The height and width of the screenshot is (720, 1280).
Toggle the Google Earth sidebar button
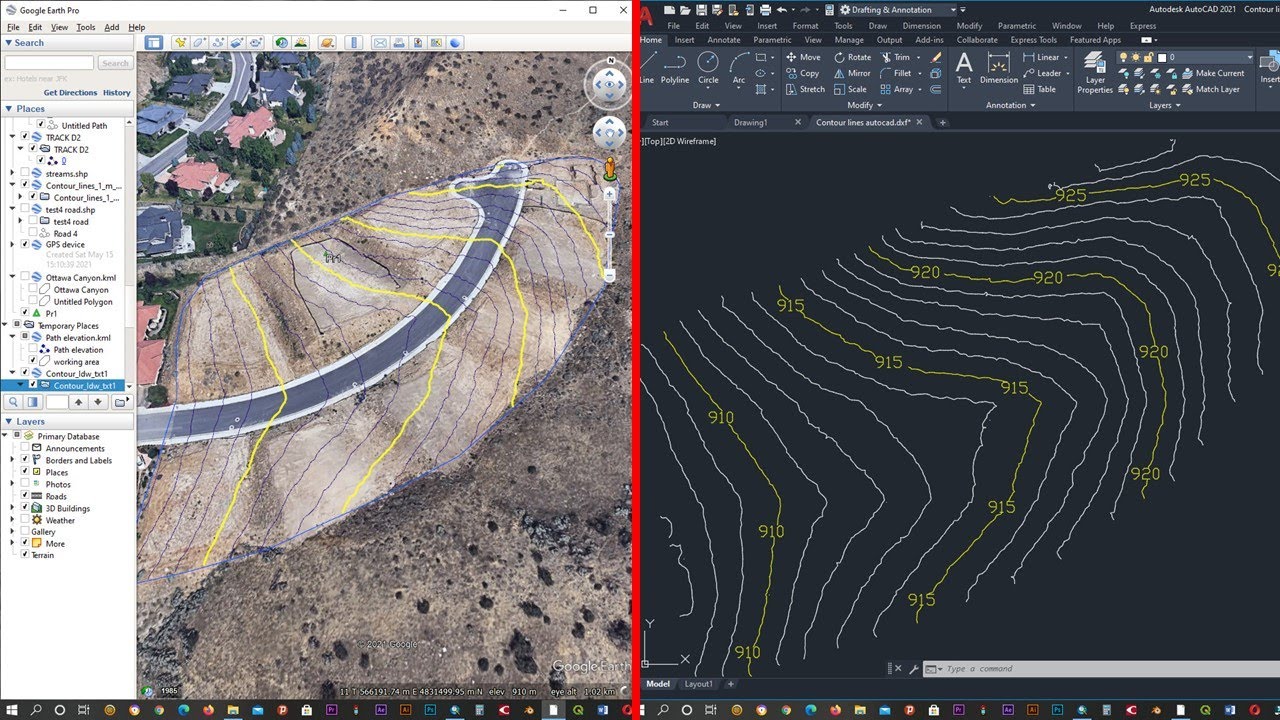[x=153, y=43]
